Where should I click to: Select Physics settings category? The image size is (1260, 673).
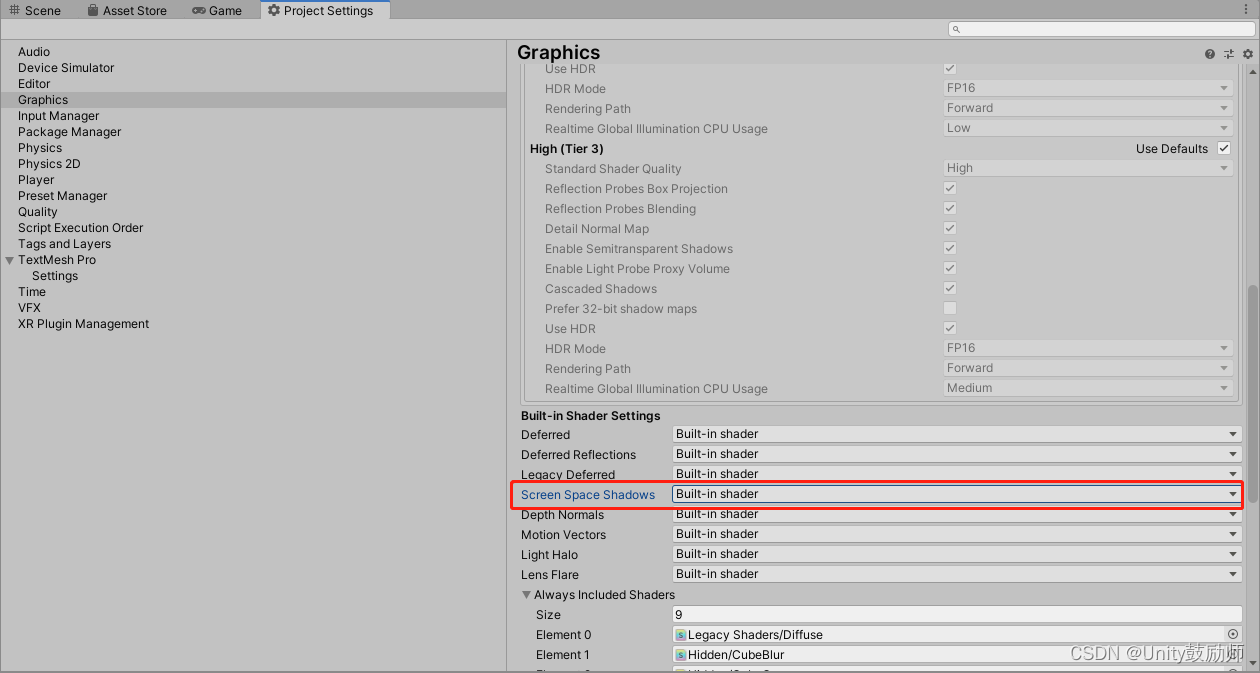(x=40, y=148)
